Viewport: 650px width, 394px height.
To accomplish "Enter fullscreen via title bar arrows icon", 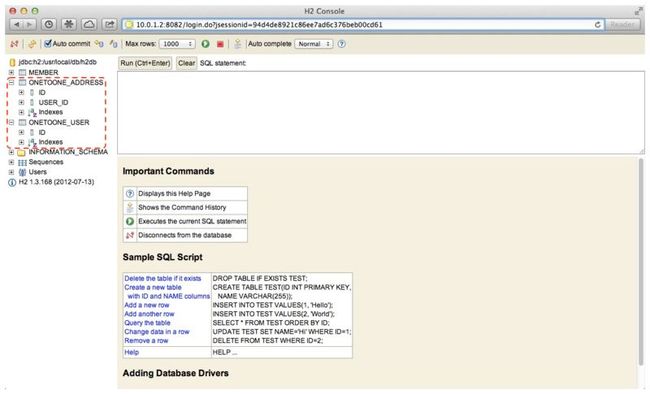I will coord(638,11).
